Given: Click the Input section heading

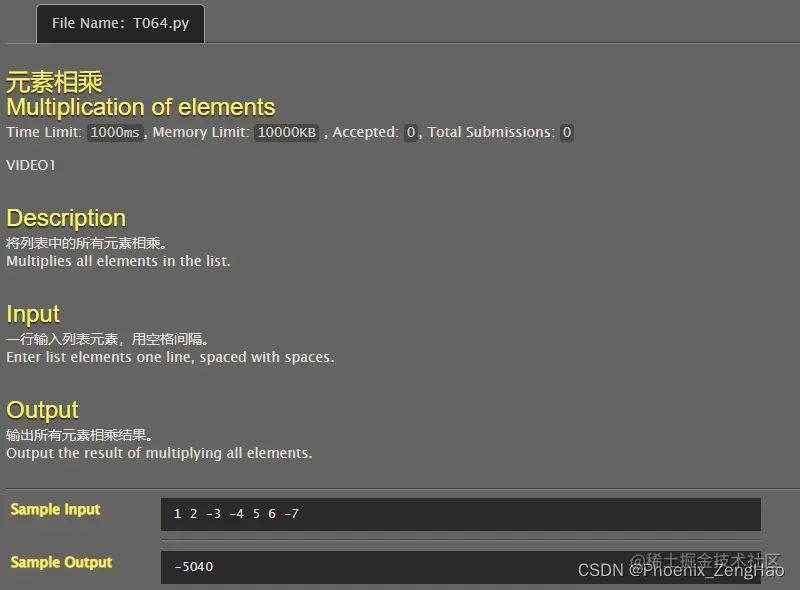Looking at the screenshot, I should pyautogui.click(x=33, y=314).
